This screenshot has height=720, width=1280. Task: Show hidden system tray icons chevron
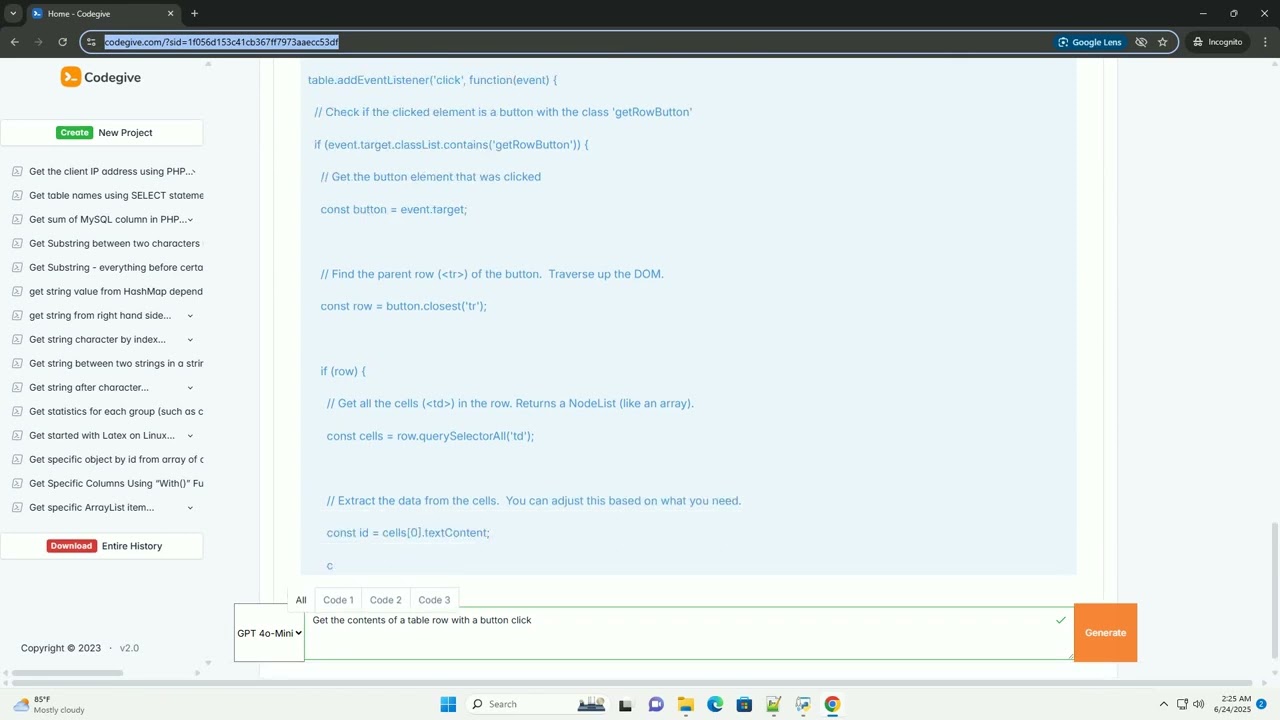(1163, 704)
